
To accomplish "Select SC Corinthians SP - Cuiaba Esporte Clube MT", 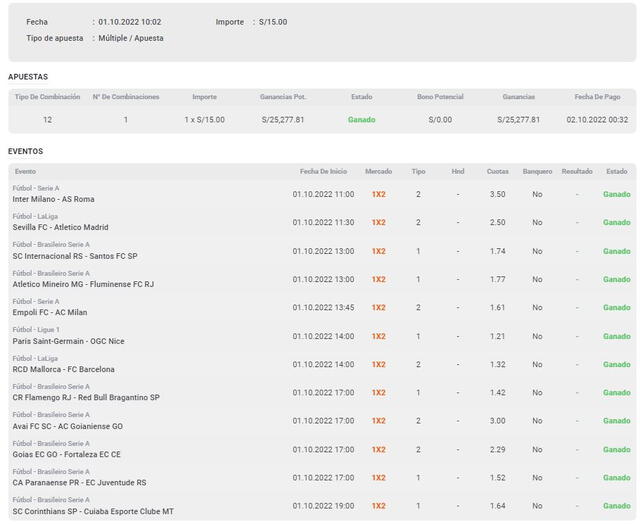I will 93,511.
